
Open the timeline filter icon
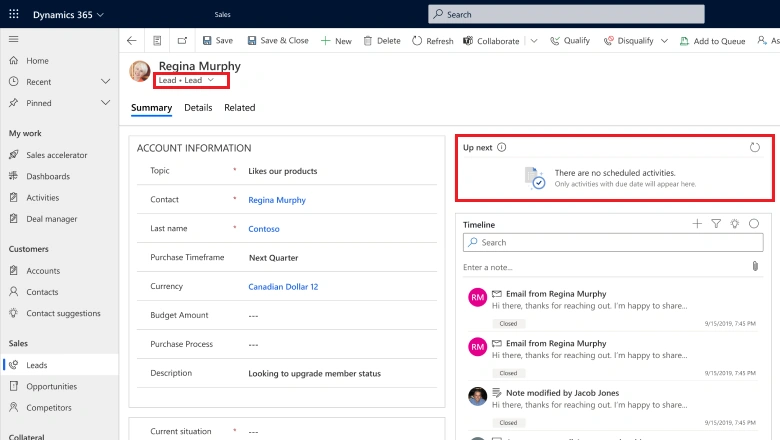pos(716,224)
